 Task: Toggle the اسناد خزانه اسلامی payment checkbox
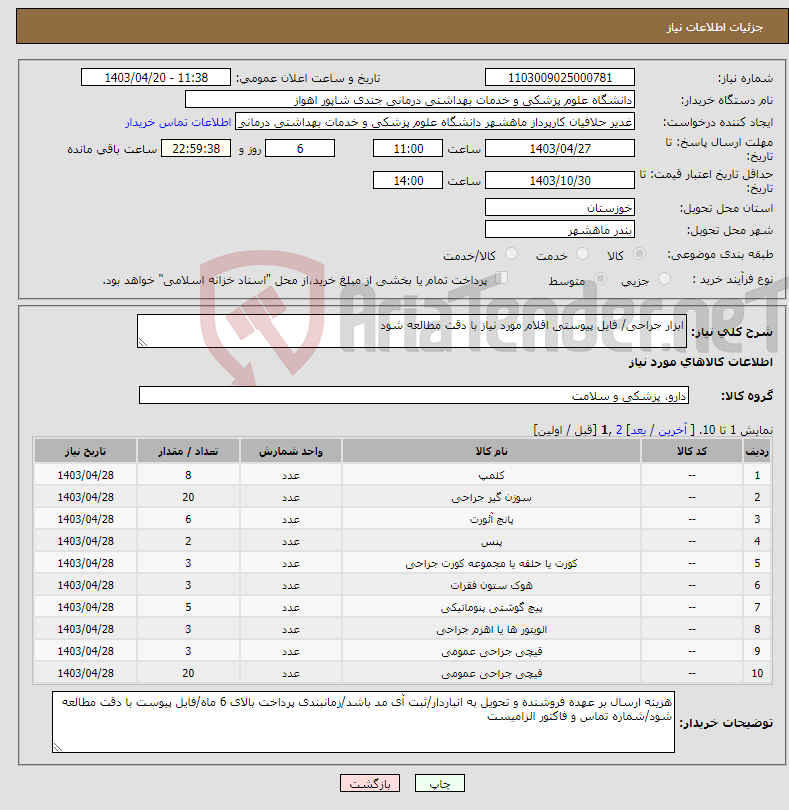click(x=501, y=278)
